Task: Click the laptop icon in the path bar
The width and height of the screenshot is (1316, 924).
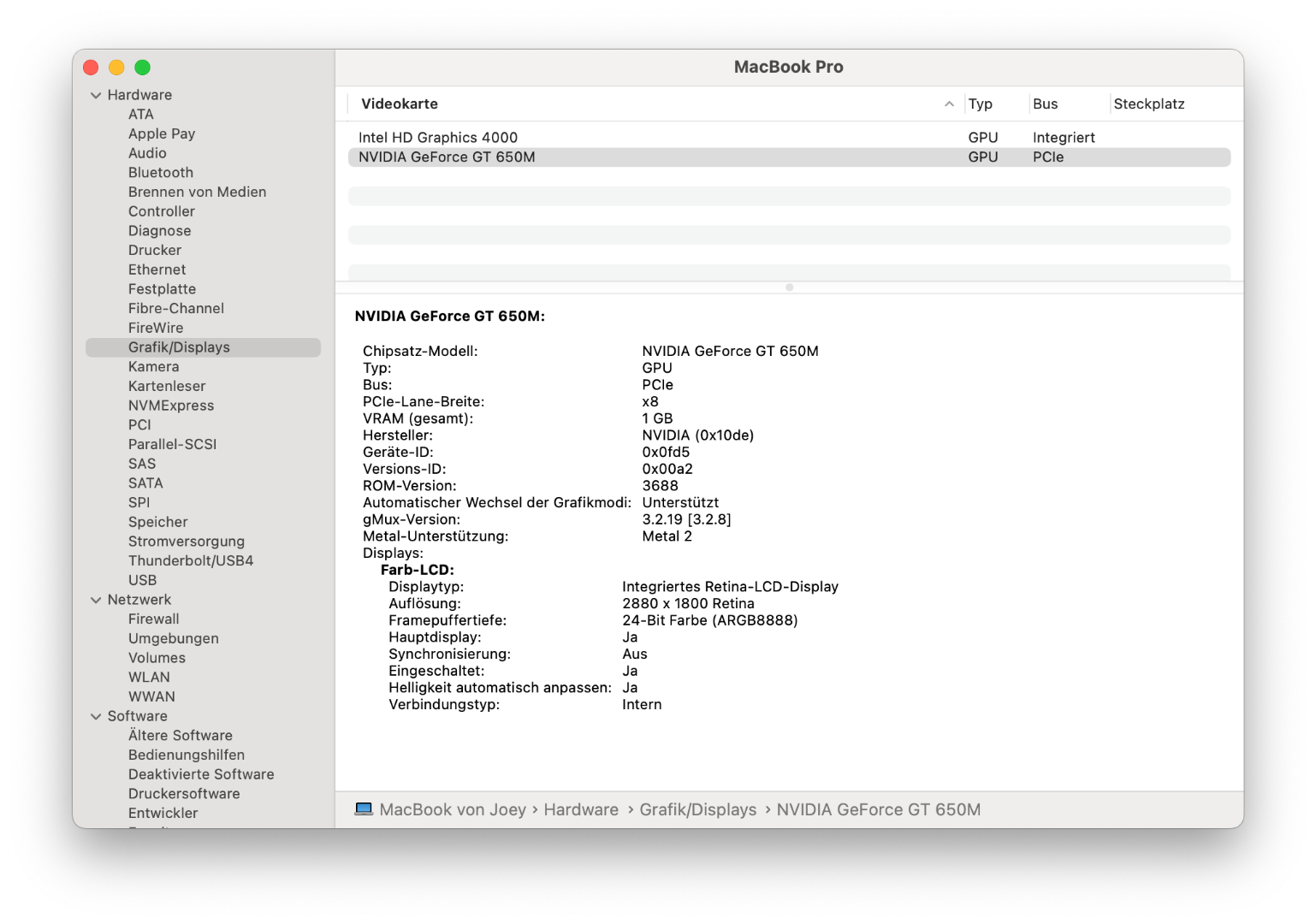Action: pos(364,809)
